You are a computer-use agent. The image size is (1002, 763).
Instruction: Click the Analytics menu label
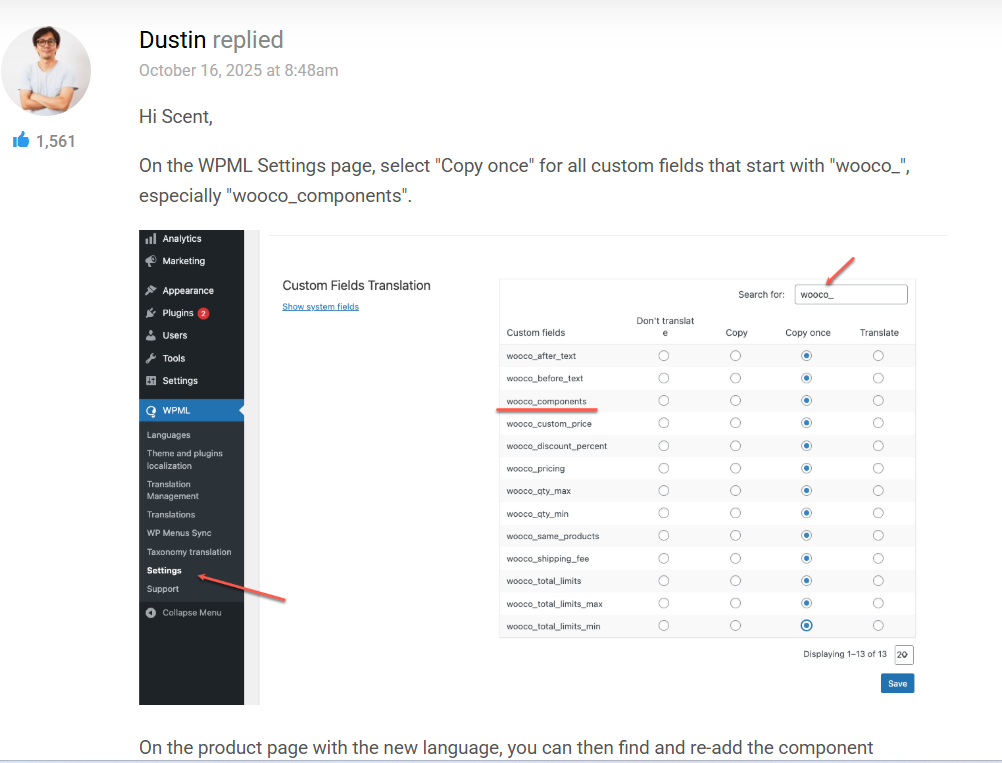181,238
